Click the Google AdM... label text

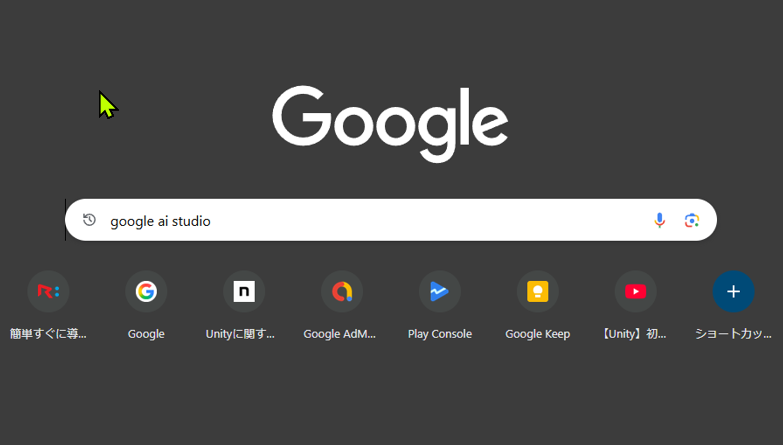tap(340, 334)
